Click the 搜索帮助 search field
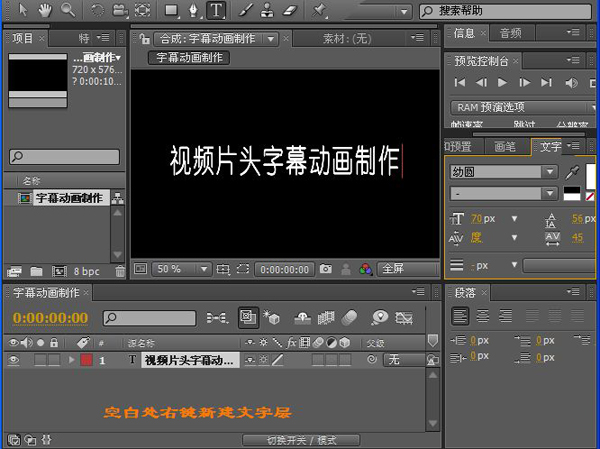 pos(506,11)
